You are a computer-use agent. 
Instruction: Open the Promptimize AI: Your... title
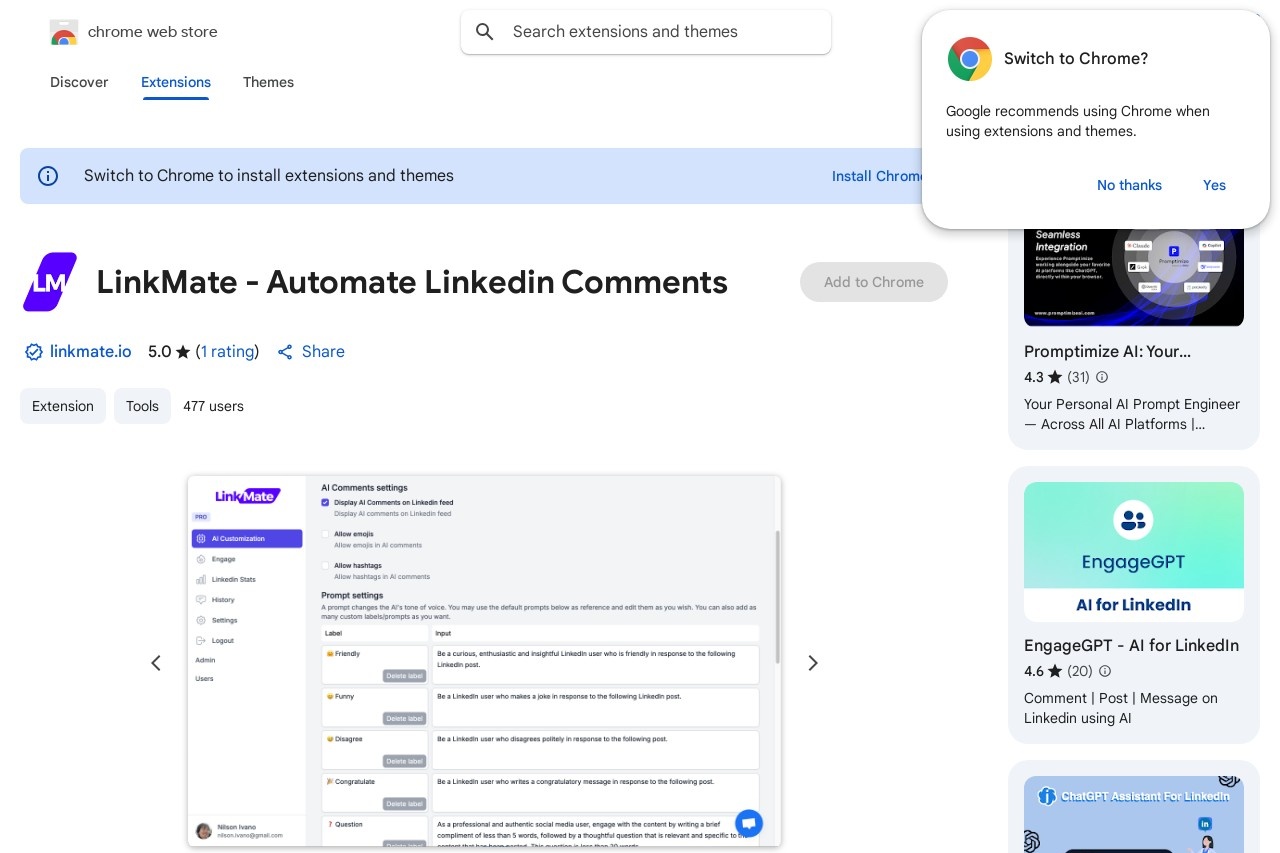click(1107, 352)
